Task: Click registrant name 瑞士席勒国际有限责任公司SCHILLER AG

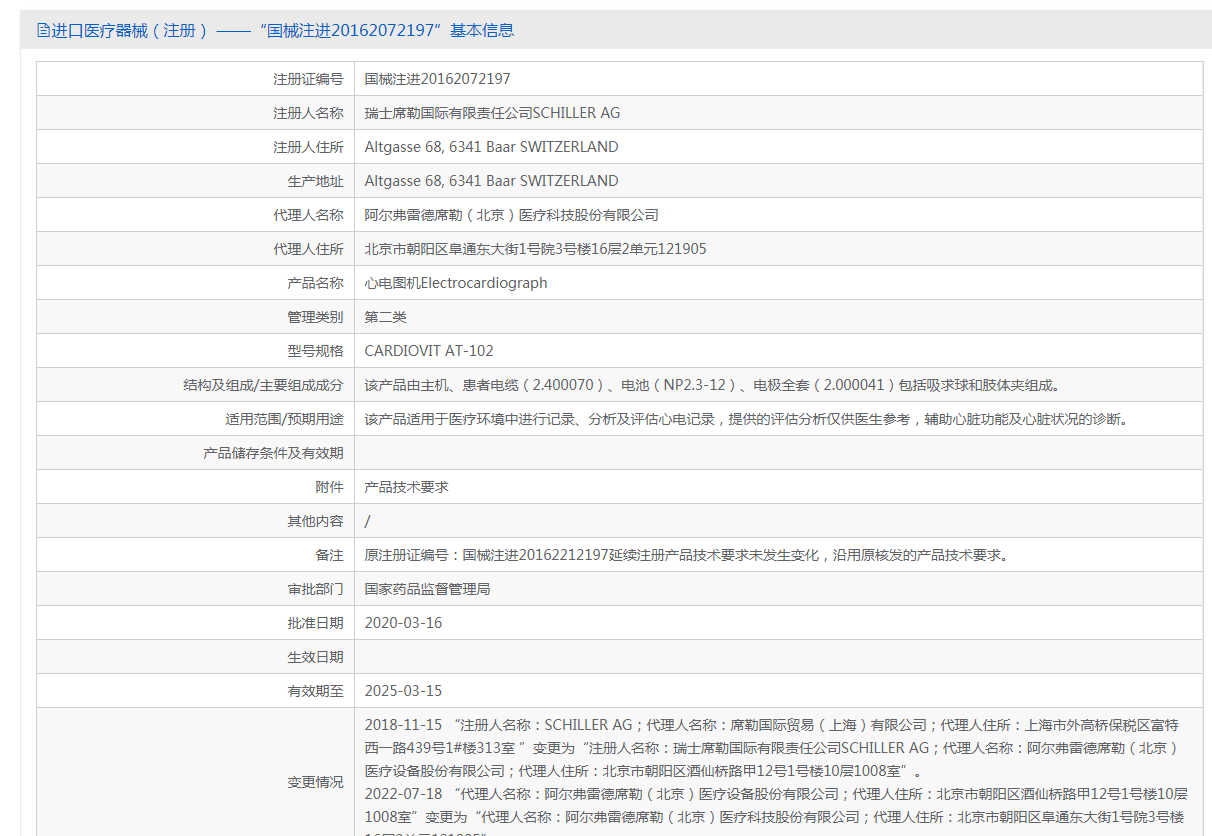Action: pyautogui.click(x=492, y=113)
